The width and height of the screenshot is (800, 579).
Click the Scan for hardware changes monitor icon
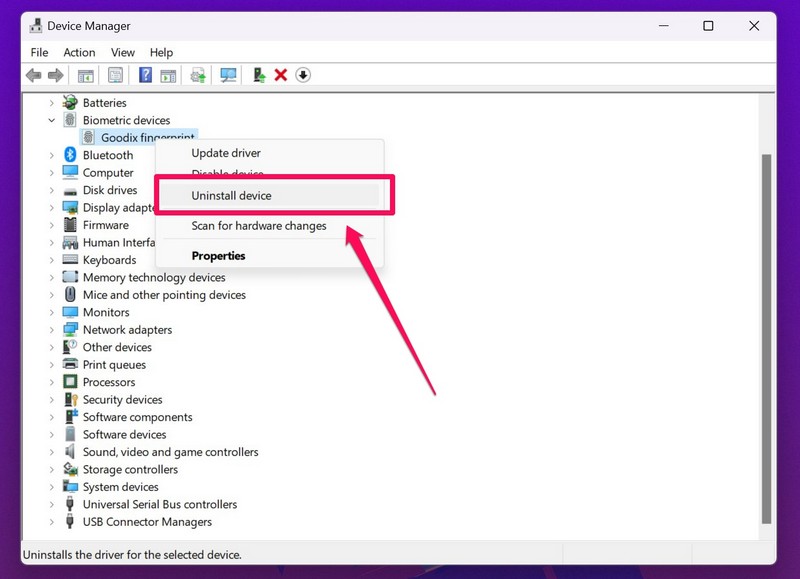228,75
